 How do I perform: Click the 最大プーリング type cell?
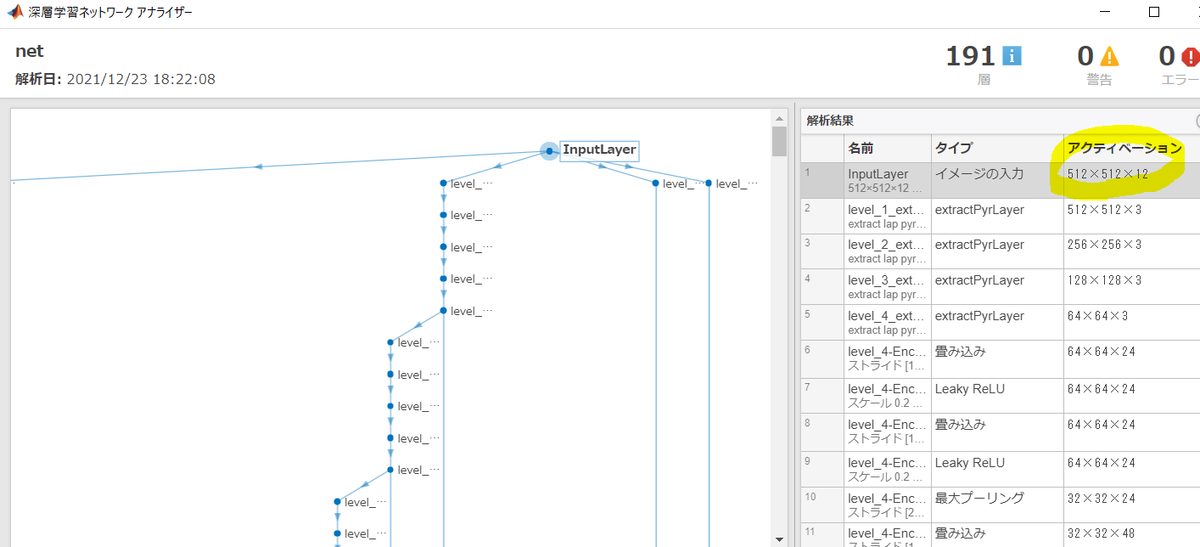point(997,504)
